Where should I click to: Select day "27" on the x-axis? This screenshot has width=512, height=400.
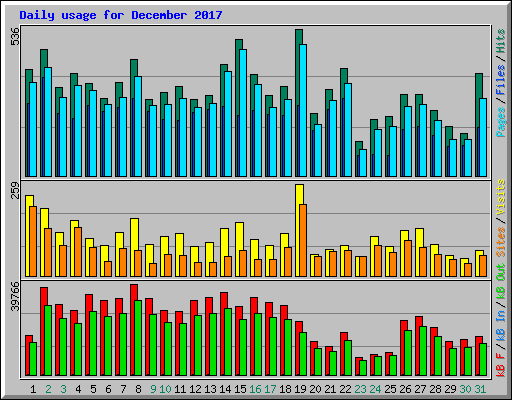click(420, 389)
